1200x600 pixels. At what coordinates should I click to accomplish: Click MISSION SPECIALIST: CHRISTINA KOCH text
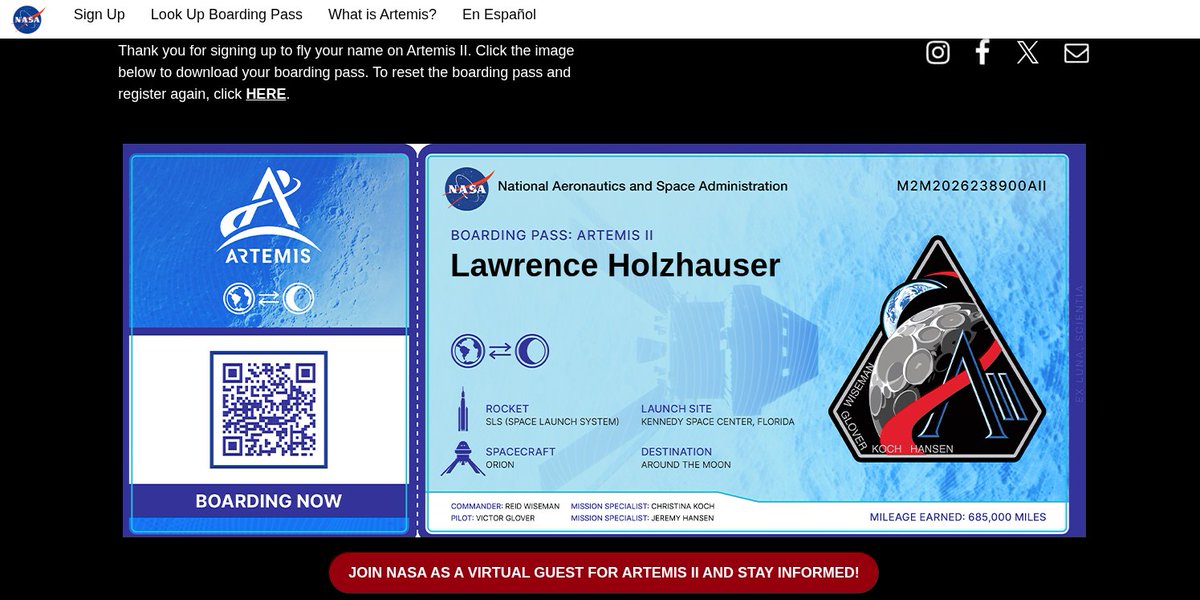643,507
